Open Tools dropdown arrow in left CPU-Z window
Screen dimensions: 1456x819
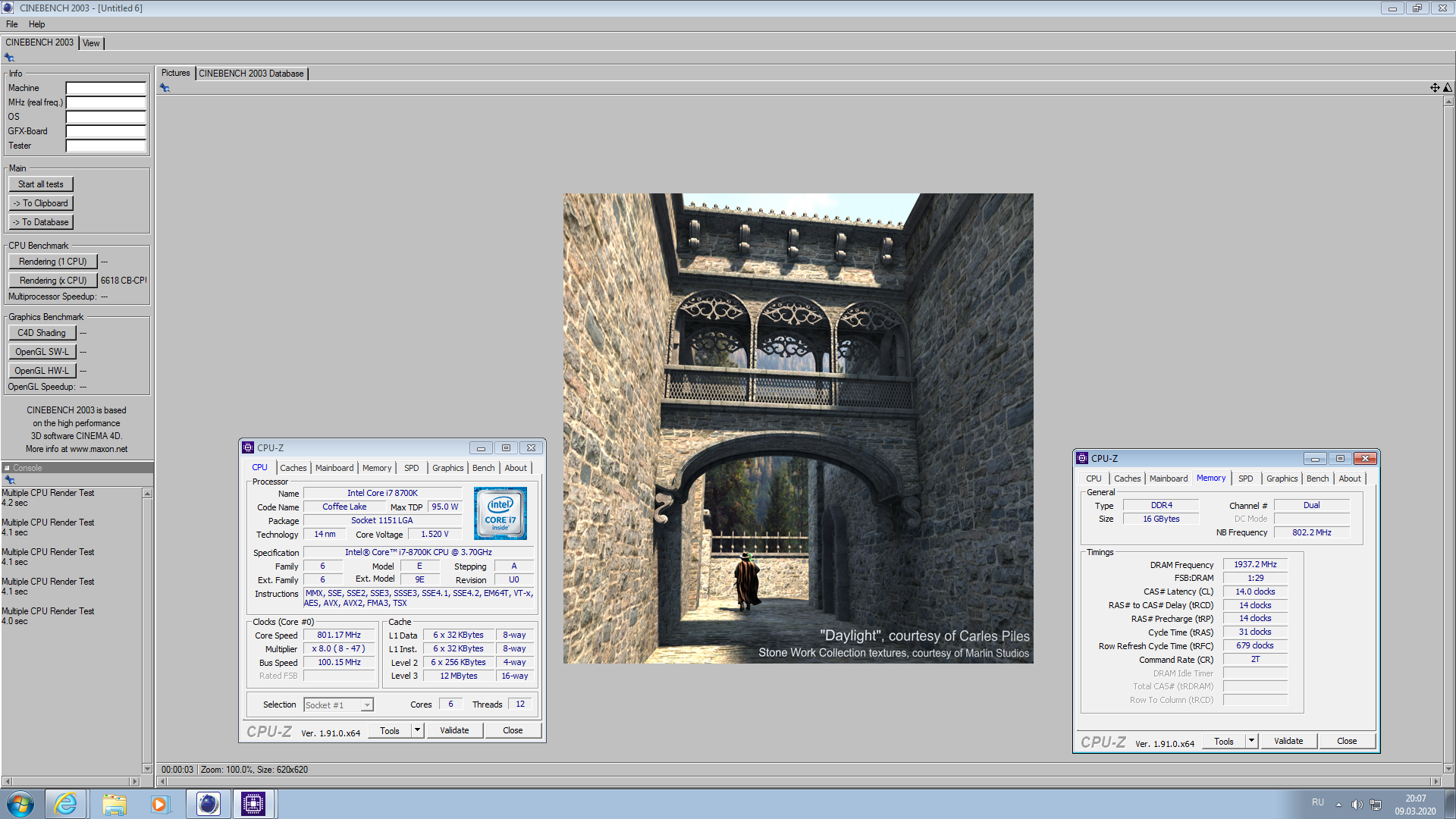pyautogui.click(x=417, y=730)
